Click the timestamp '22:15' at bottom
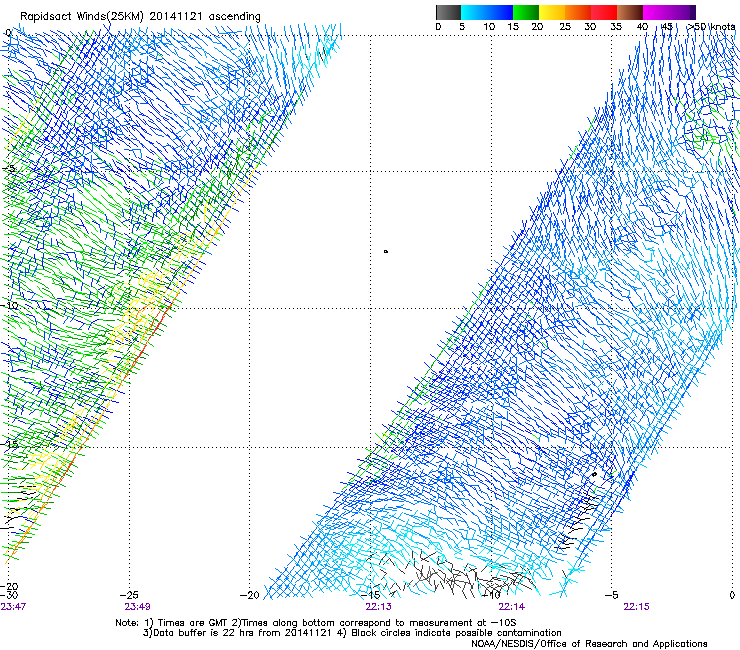Screen dimensions: 740x650 636,607
